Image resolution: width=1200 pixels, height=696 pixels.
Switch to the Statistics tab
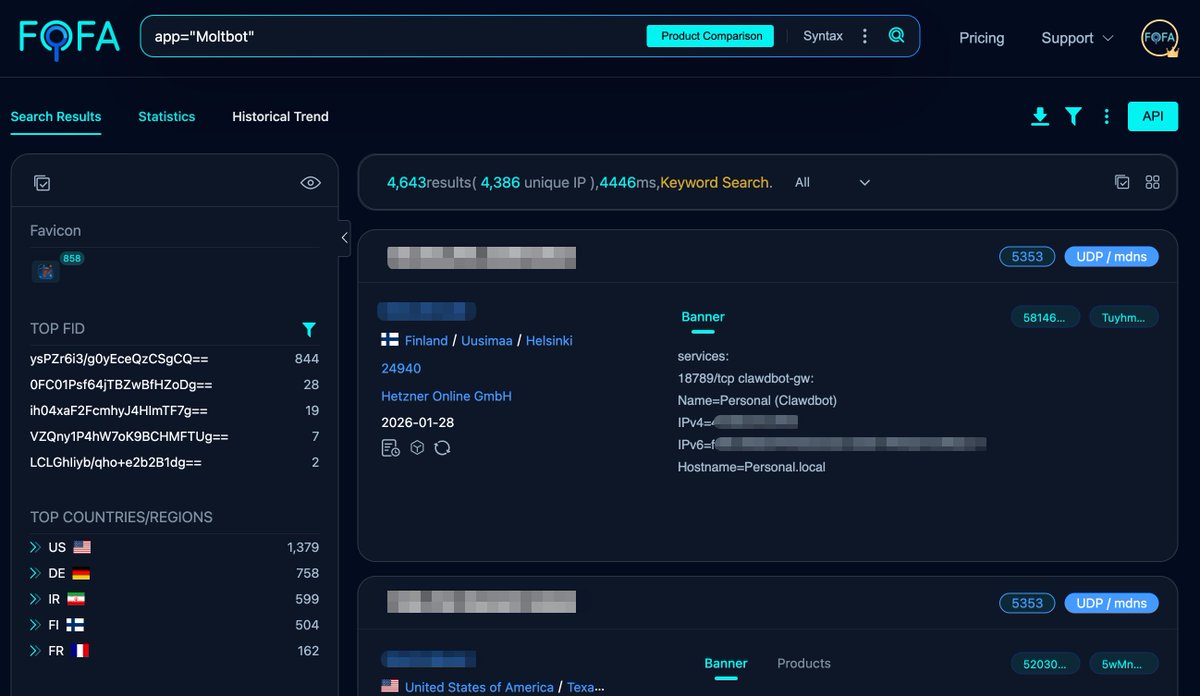pyautogui.click(x=167, y=117)
